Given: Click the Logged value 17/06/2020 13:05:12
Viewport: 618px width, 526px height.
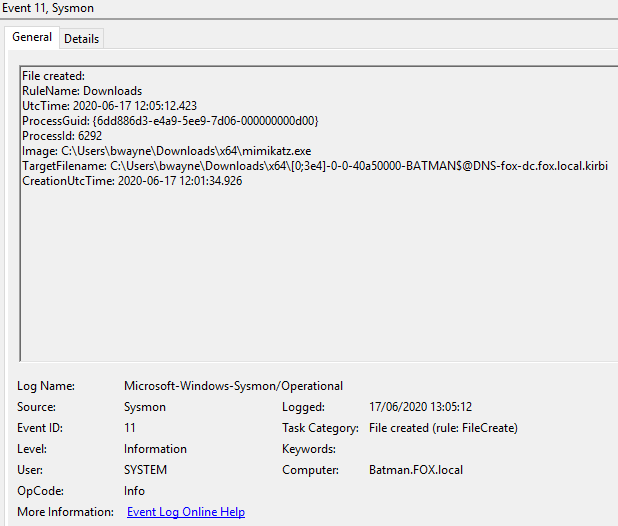Looking at the screenshot, I should [x=421, y=407].
